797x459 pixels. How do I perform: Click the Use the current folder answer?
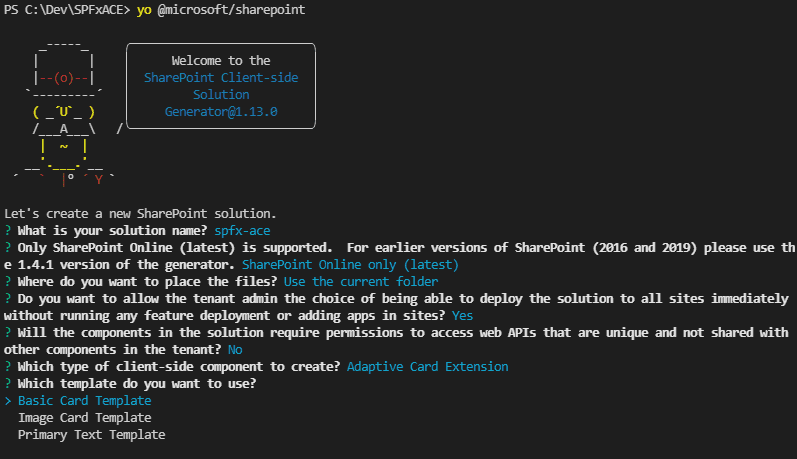click(x=361, y=282)
